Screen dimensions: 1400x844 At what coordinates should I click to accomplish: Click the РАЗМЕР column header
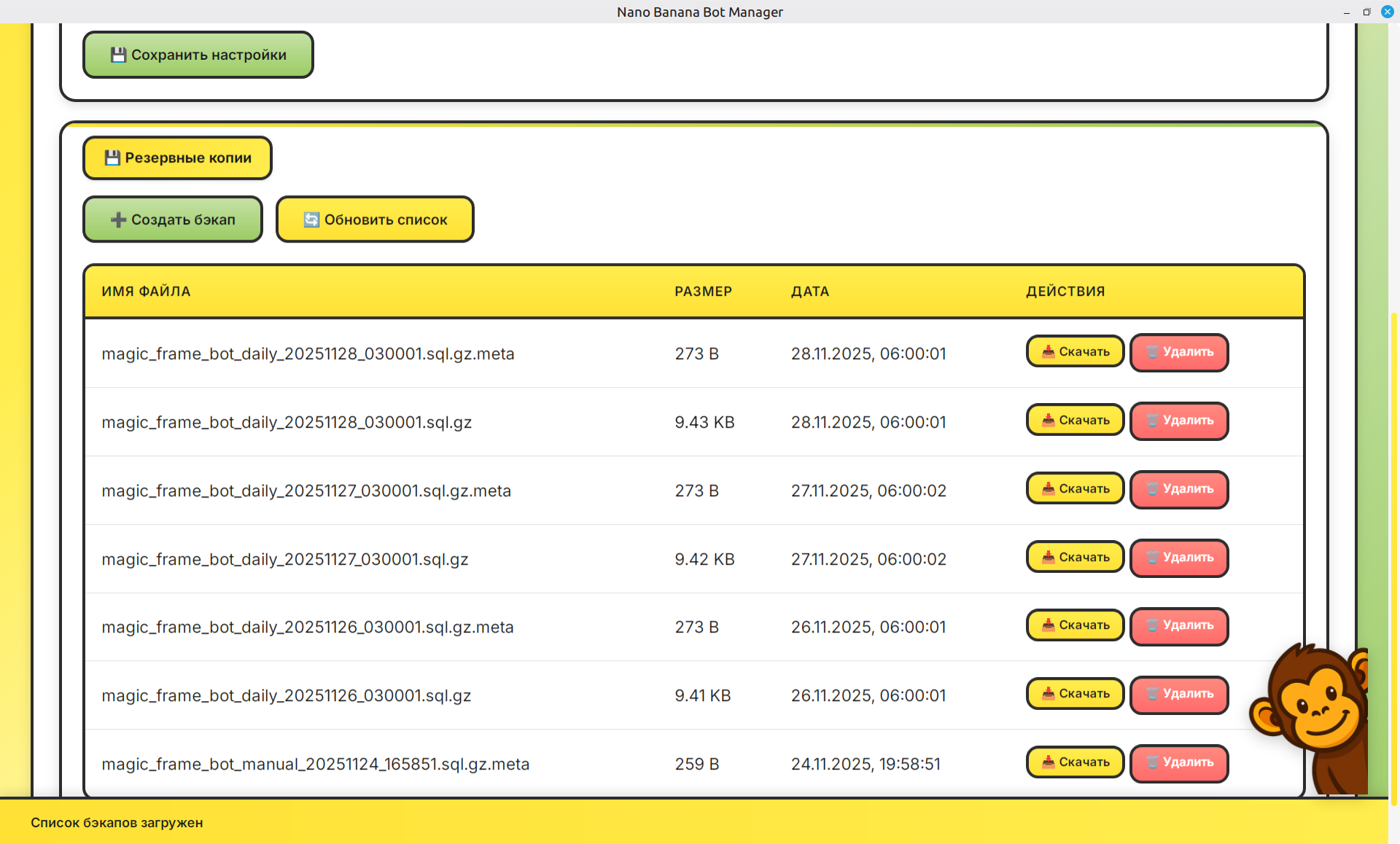703,292
